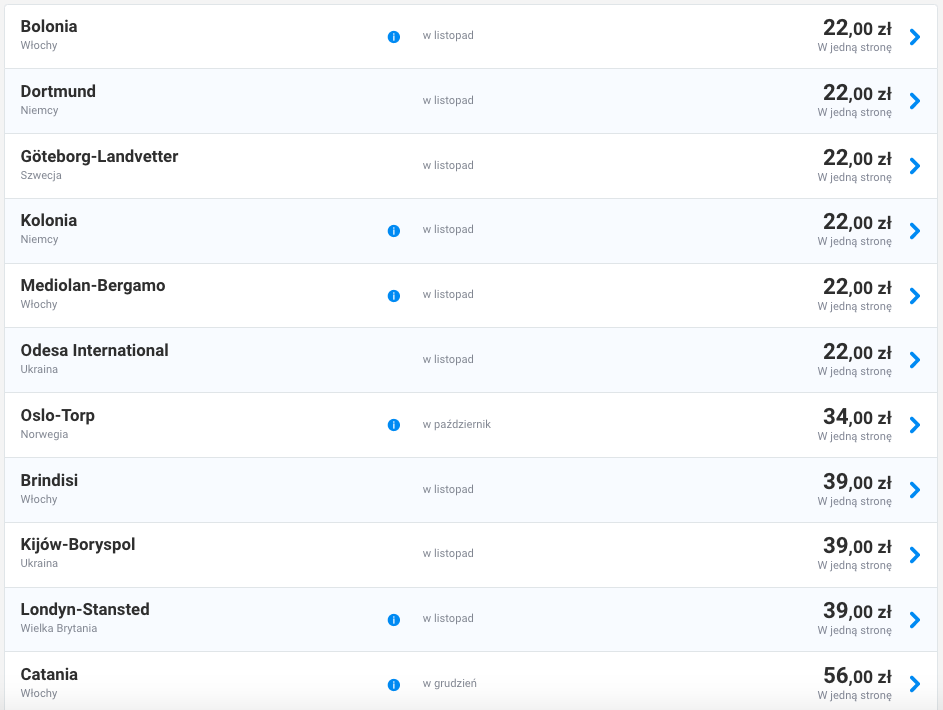The image size is (943, 710).
Task: Open info icon for Mediolan-Bergamo flight
Action: tap(393, 296)
